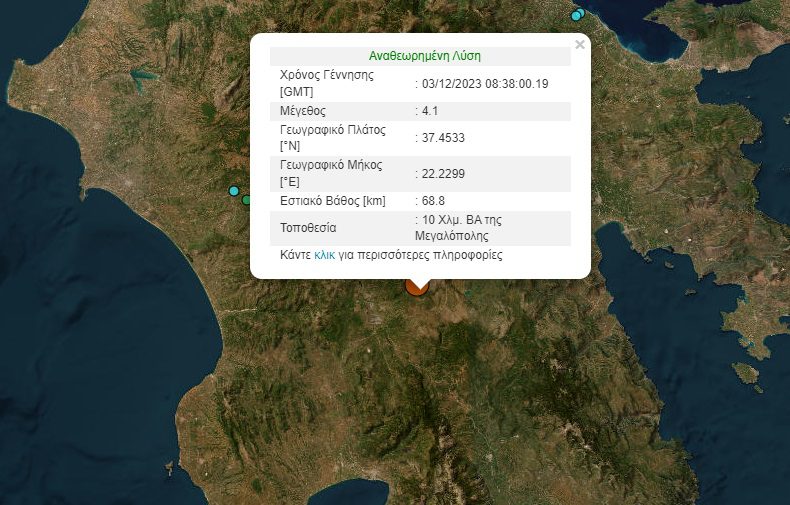
Task: Click the 'Τοποθεσία' label
Action: pos(308,228)
